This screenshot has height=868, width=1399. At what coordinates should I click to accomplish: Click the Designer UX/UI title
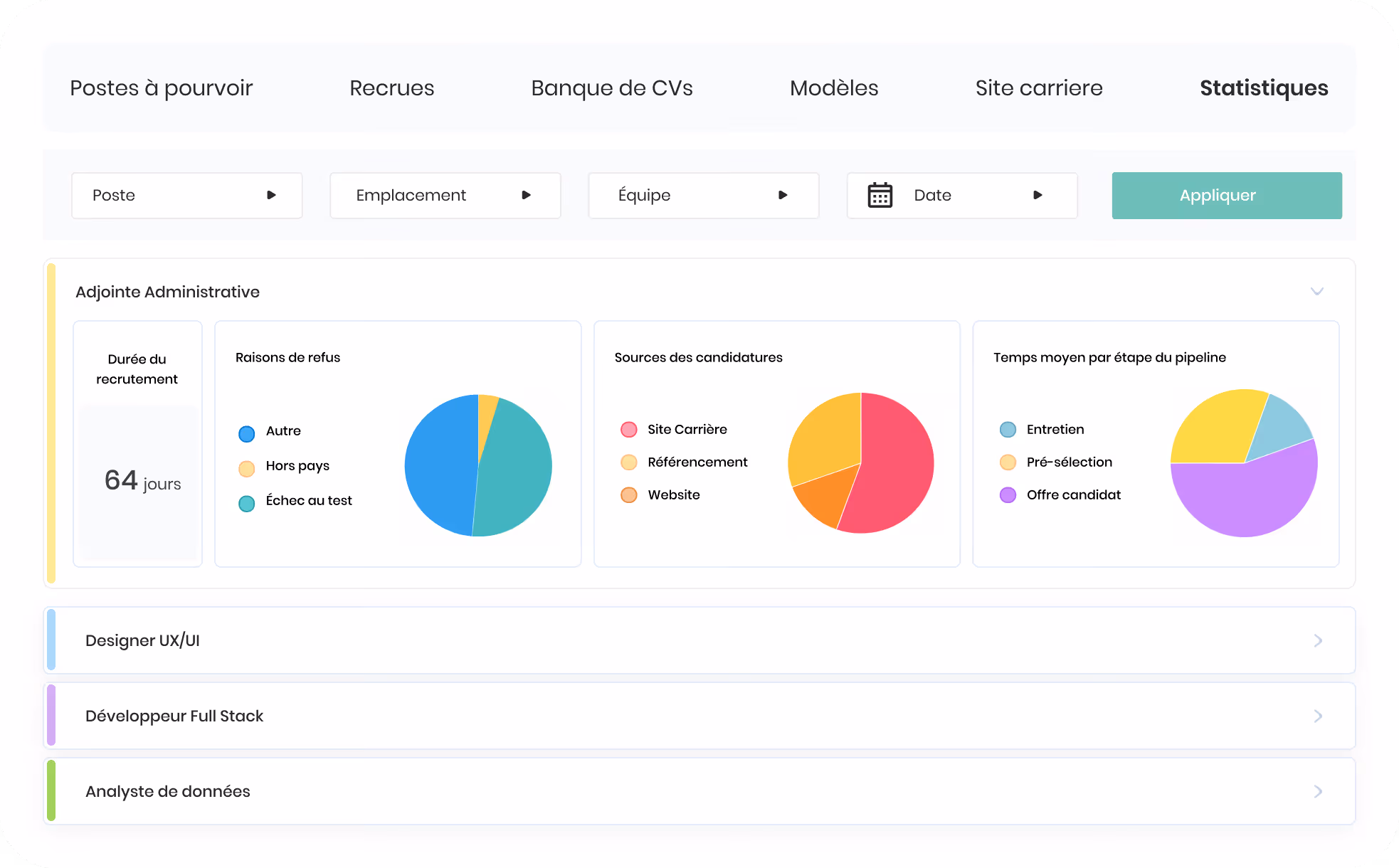(x=142, y=640)
